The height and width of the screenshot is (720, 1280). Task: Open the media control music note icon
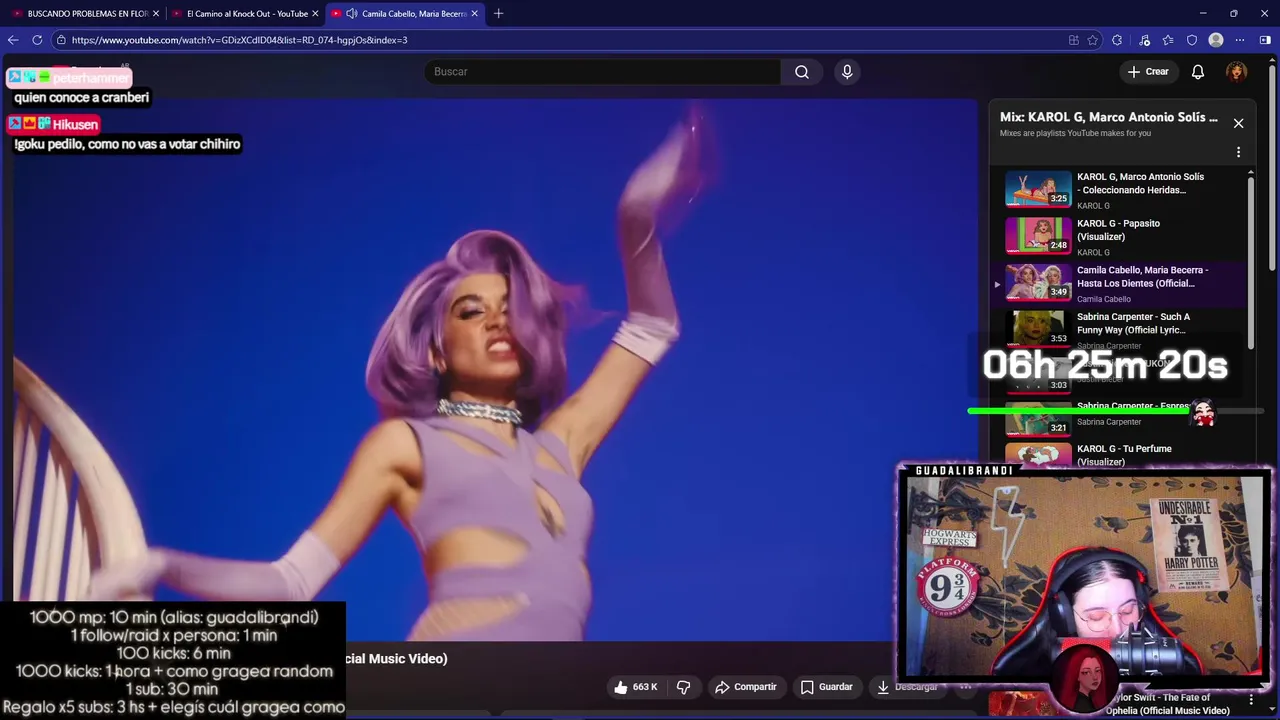click(x=1144, y=40)
